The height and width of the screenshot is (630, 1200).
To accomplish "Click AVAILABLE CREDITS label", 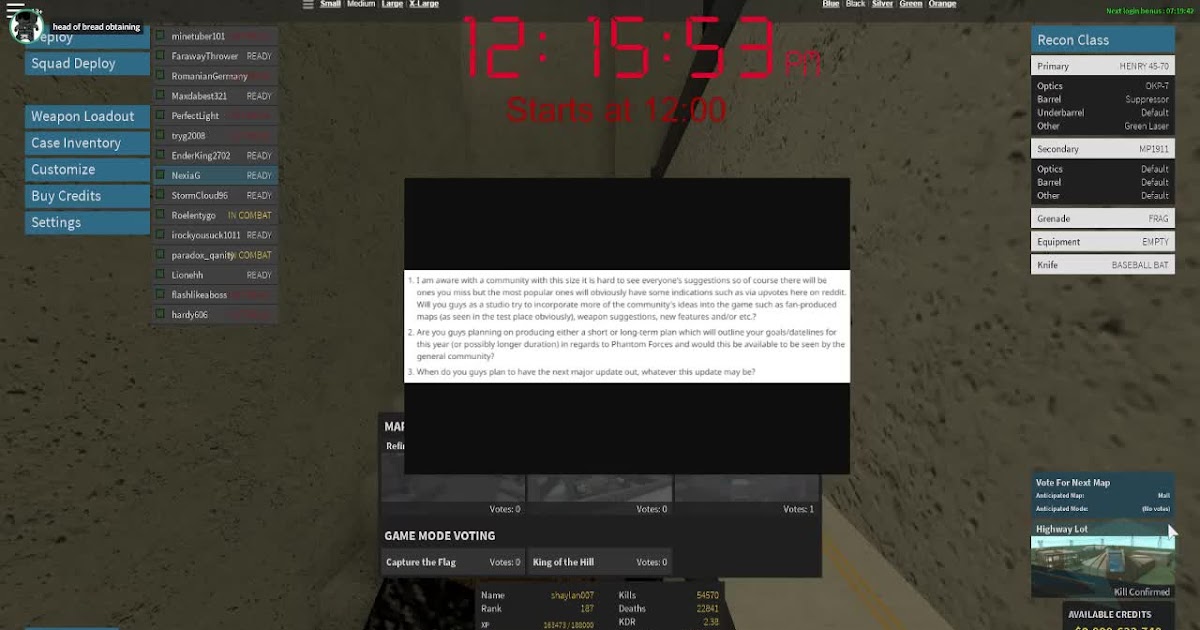I will 1109,615.
